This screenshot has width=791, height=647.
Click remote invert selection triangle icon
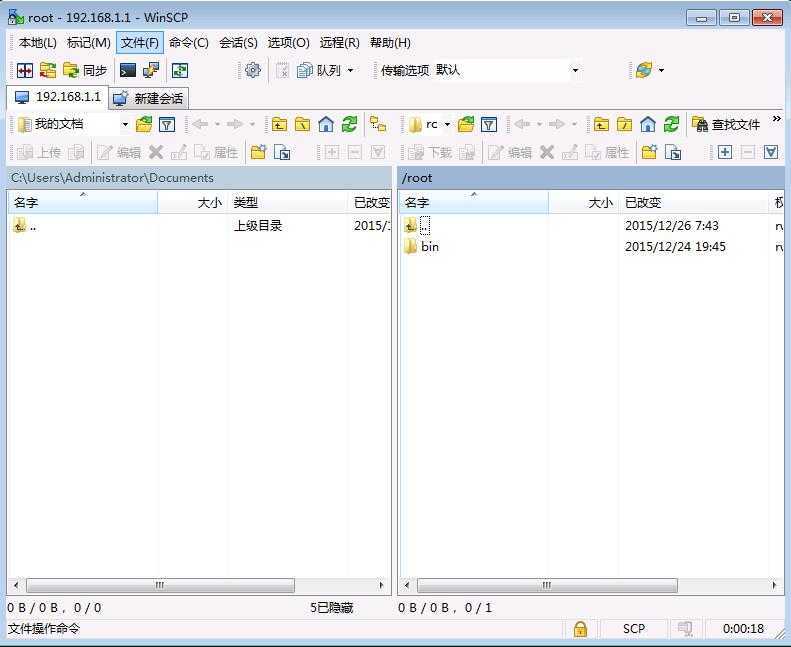coord(771,152)
